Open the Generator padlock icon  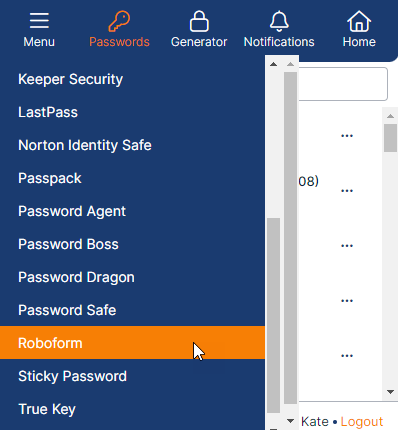click(199, 21)
